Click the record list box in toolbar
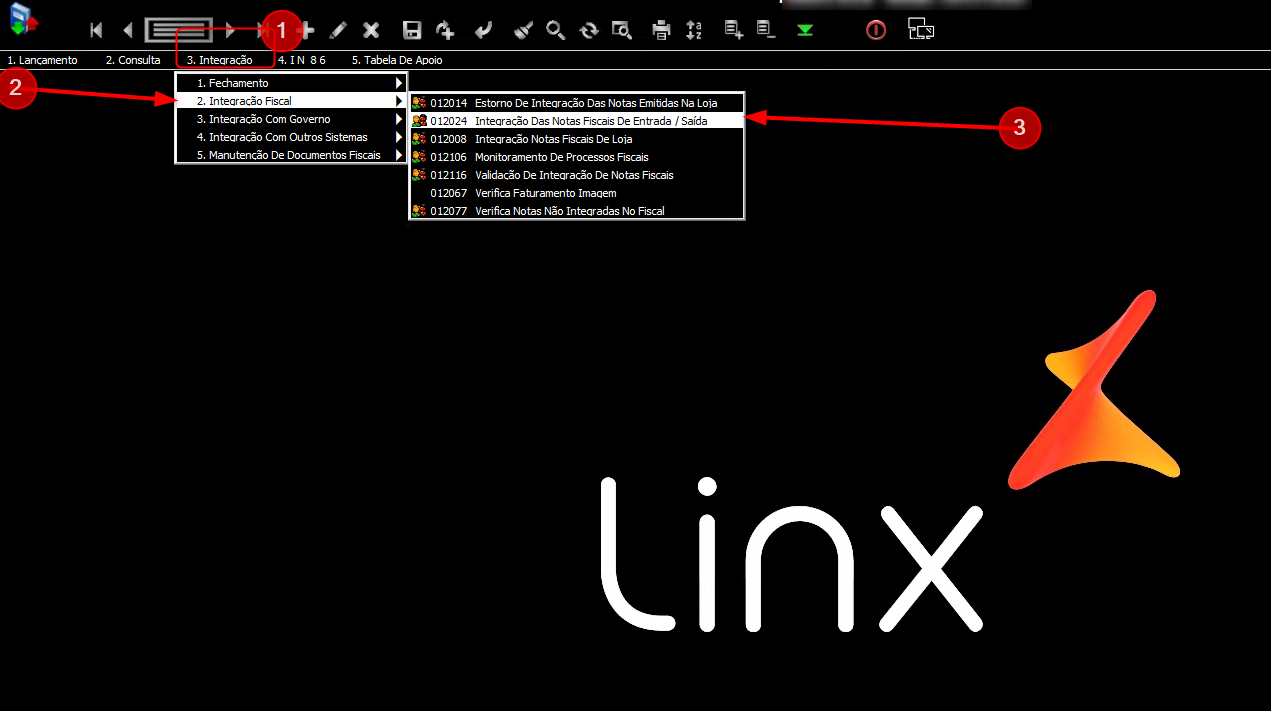 [179, 30]
